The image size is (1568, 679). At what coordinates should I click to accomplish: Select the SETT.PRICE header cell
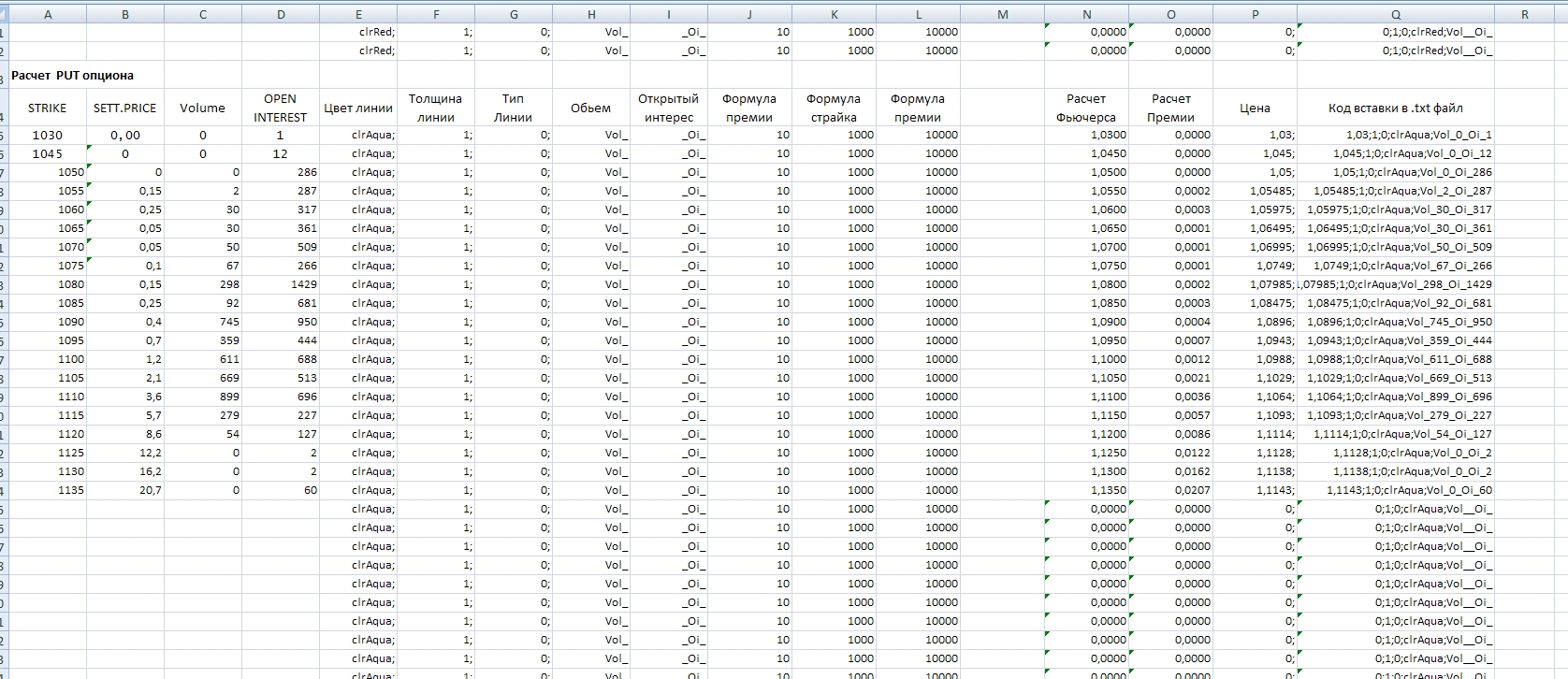tap(125, 108)
